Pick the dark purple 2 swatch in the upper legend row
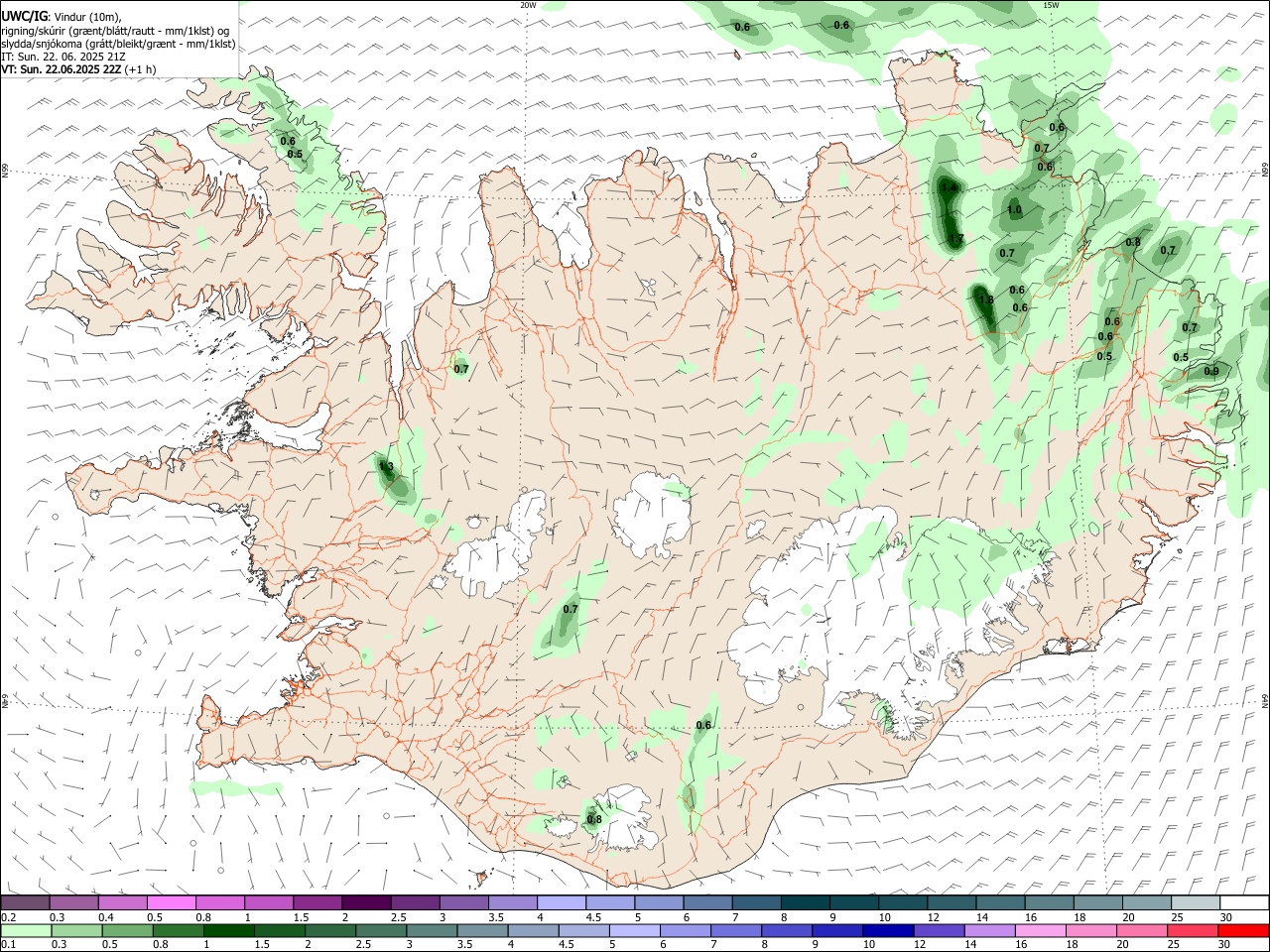Viewport: 1270px width, 952px height. pos(365,902)
